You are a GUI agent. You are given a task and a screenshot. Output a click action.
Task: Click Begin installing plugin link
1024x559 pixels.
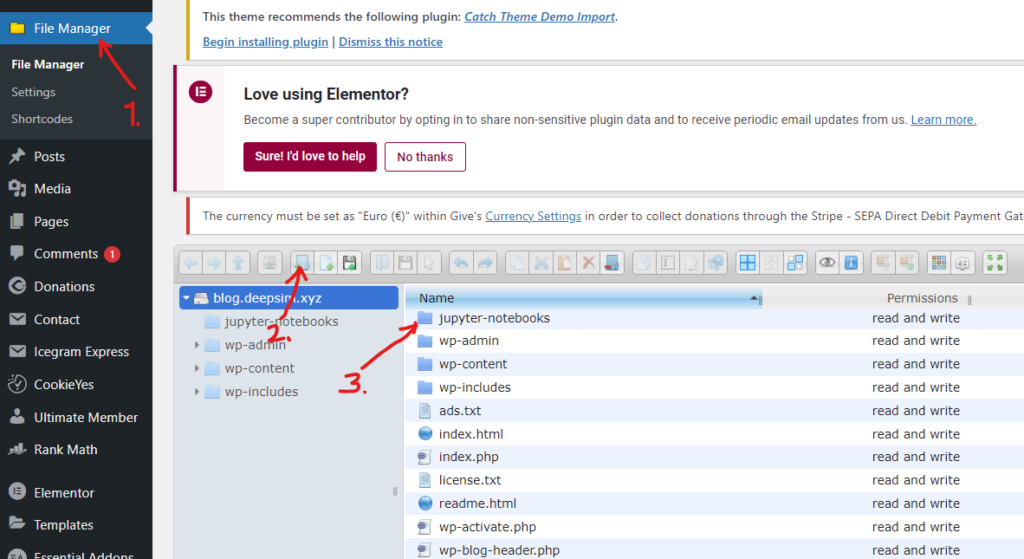coord(265,42)
